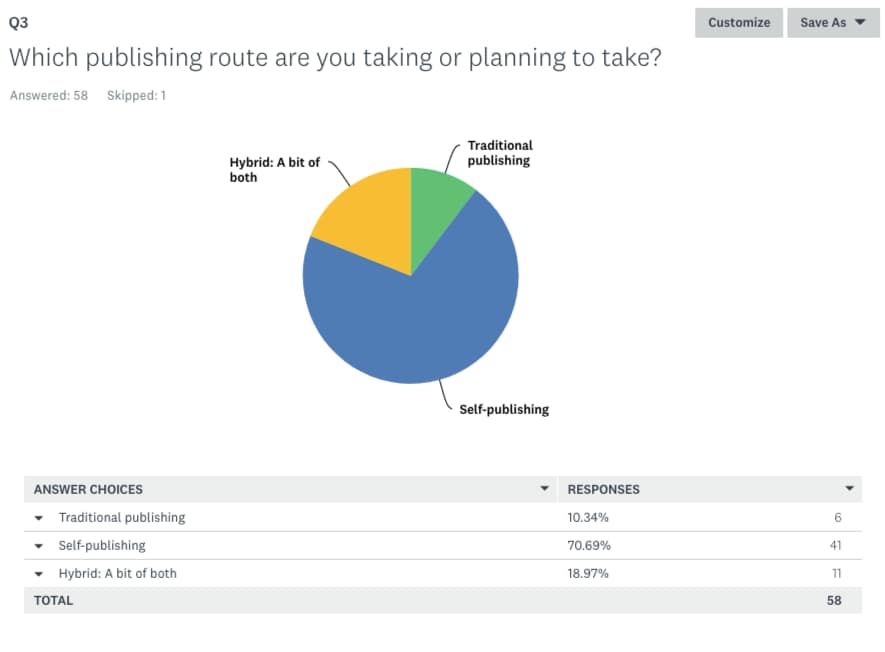Click the Traditional publishing chart label
The height and width of the screenshot is (652, 885).
point(500,153)
